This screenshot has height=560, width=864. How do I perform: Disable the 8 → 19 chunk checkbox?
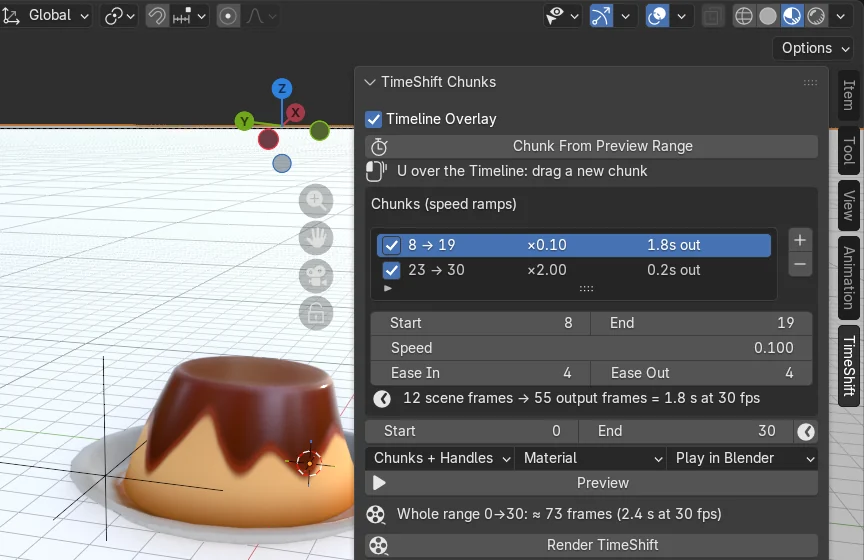pos(392,245)
